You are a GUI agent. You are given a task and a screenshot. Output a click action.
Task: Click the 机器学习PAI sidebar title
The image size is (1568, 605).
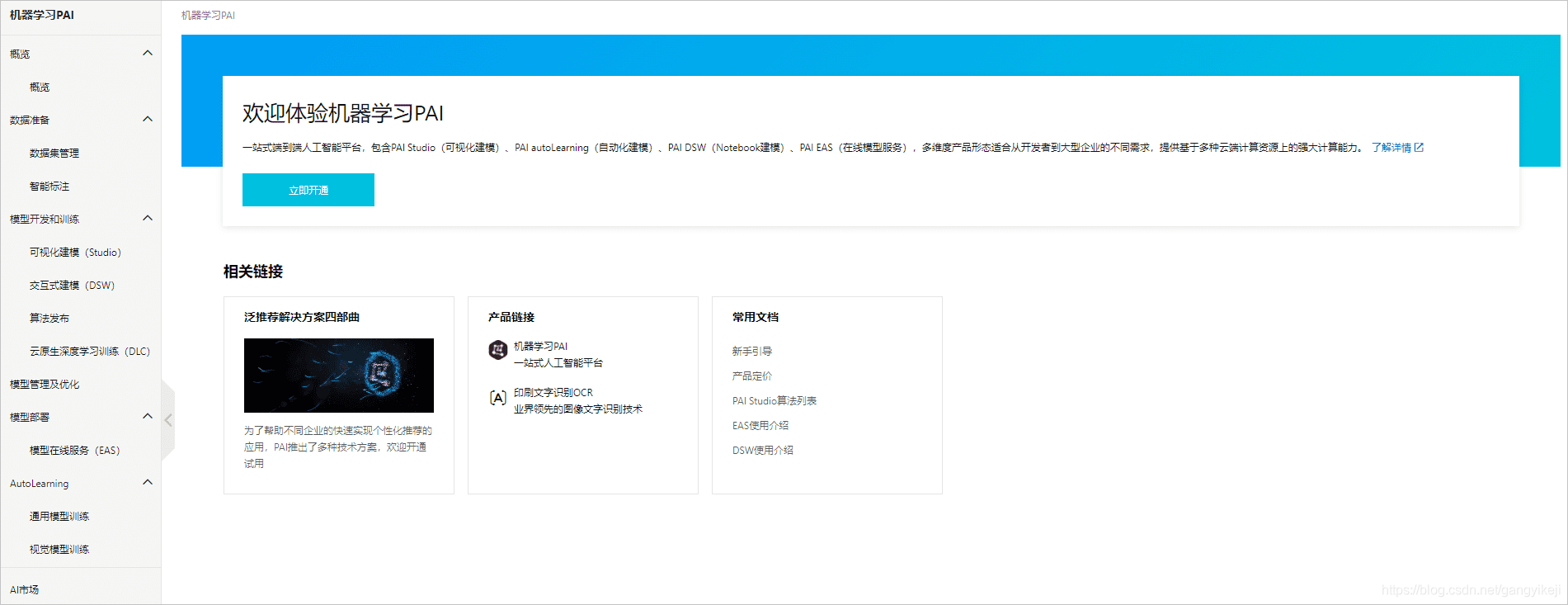[x=42, y=15]
